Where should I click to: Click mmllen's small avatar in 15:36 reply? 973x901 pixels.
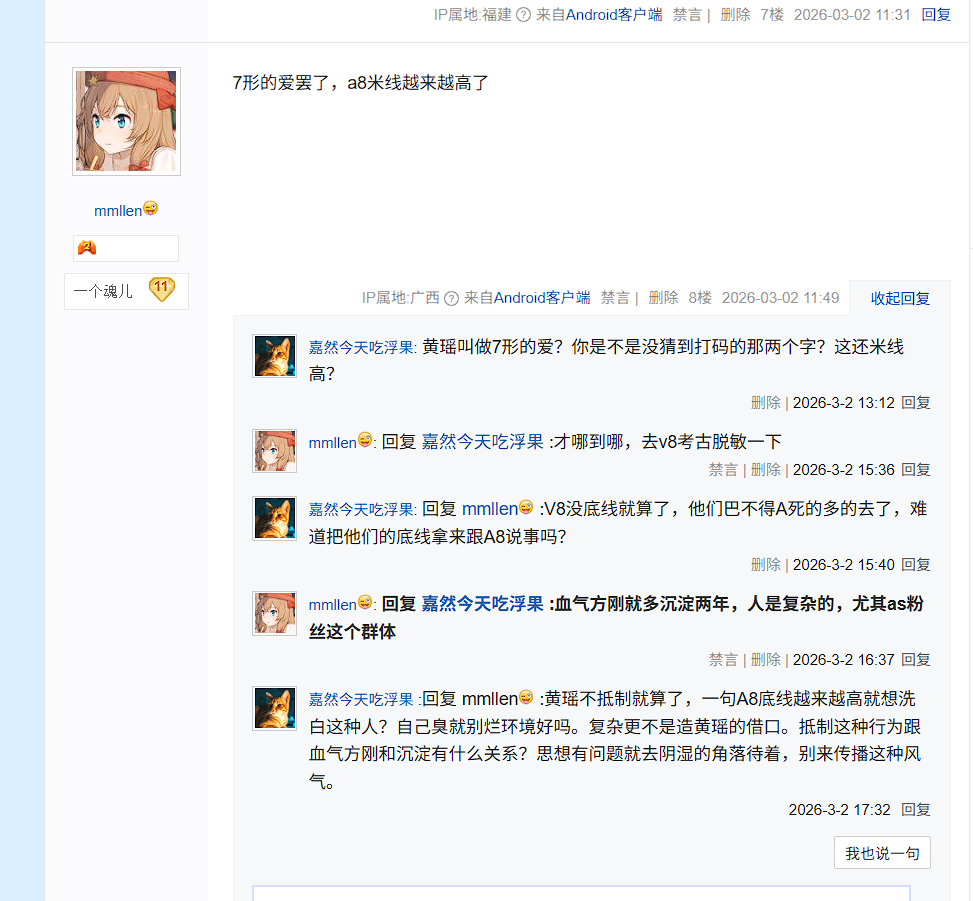pos(274,451)
